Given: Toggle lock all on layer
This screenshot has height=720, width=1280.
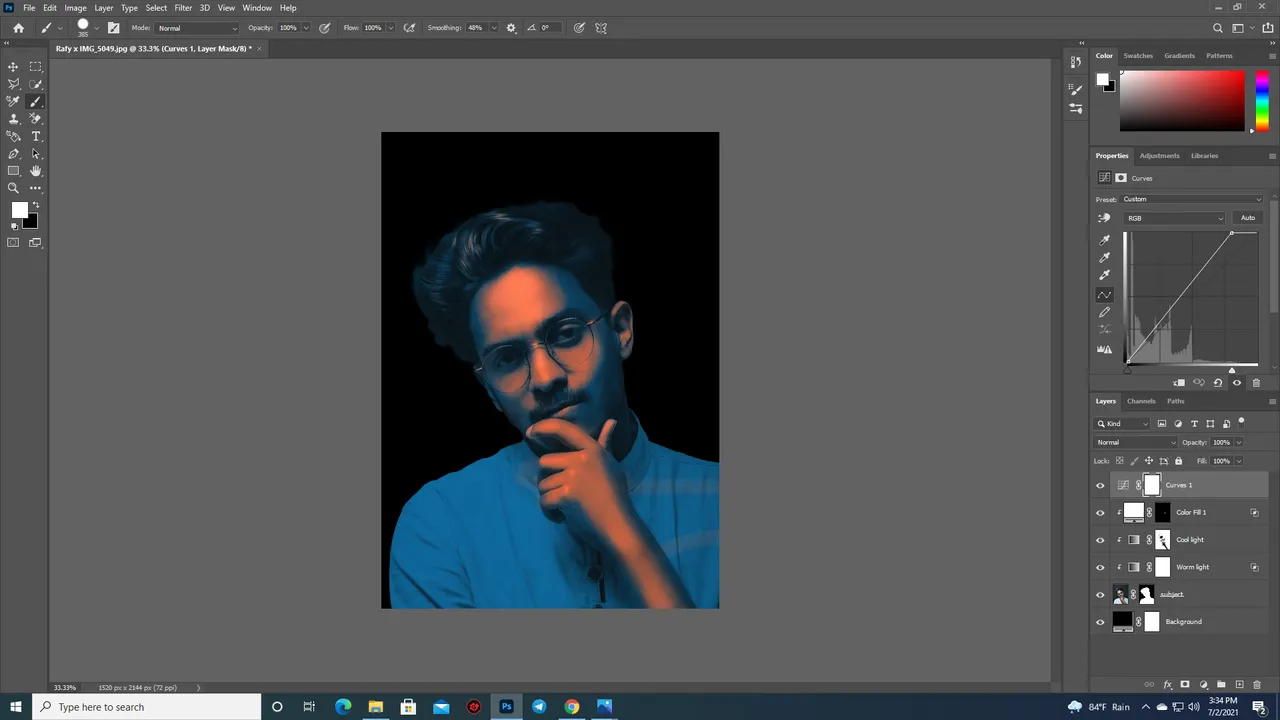Looking at the screenshot, I should (1178, 461).
